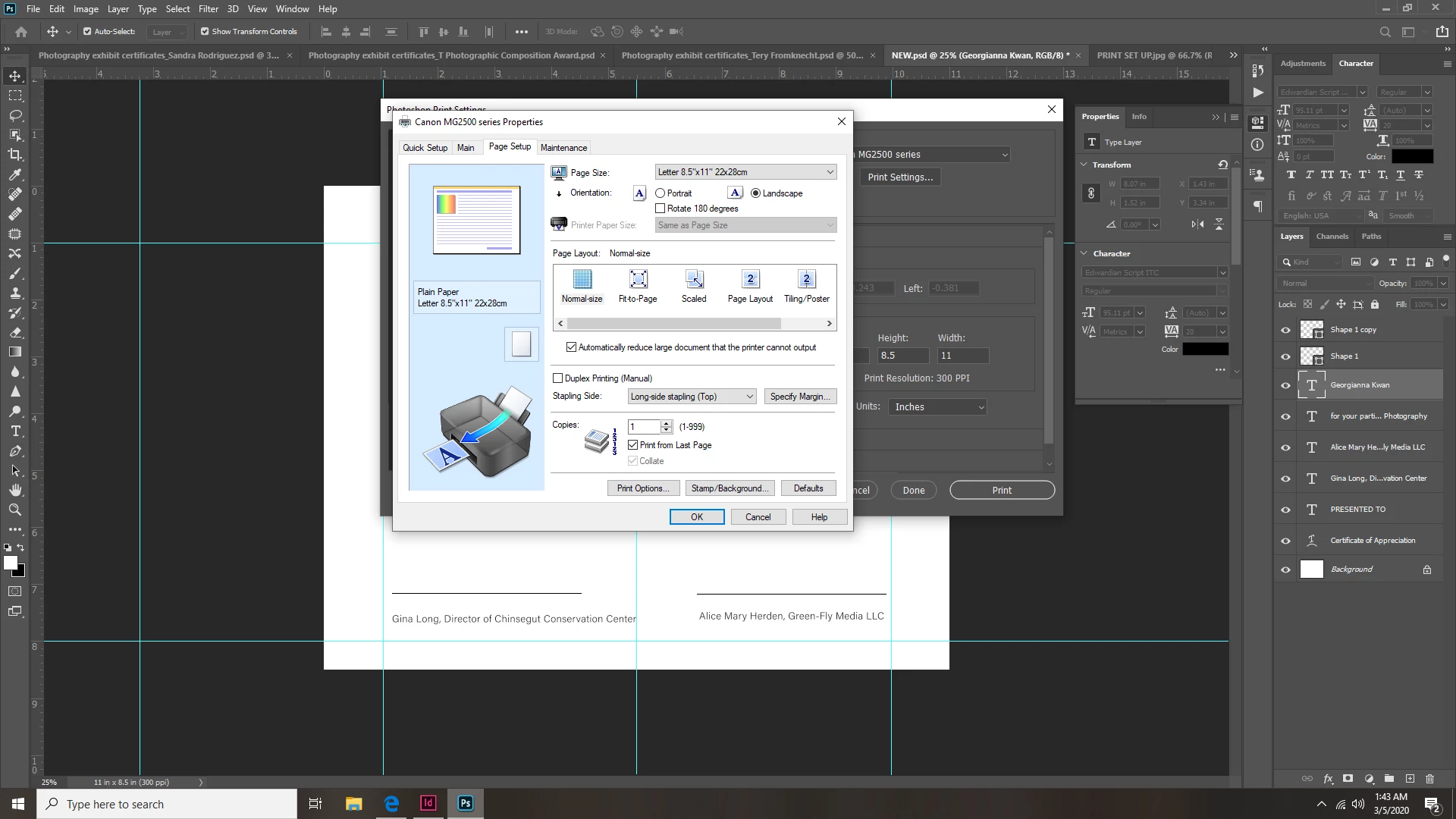The width and height of the screenshot is (1456, 819).
Task: Open InDesign from the taskbar
Action: coord(428,803)
